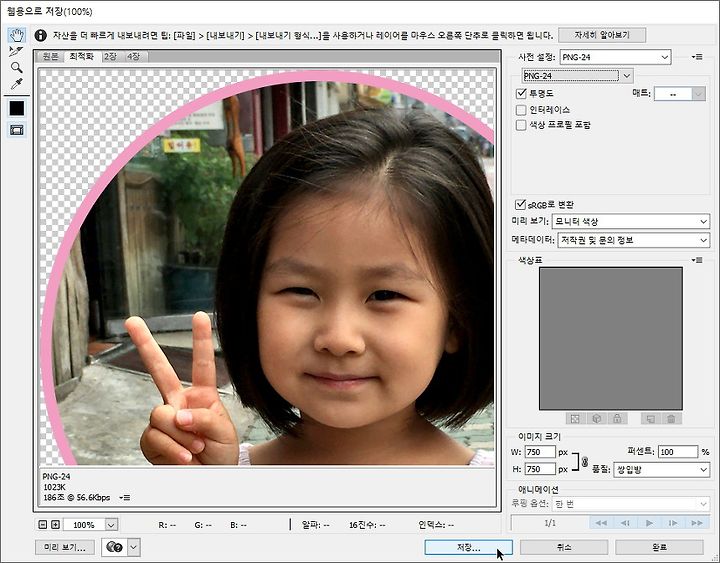The height and width of the screenshot is (563, 720).
Task: Jump to last animation frame
Action: (697, 523)
